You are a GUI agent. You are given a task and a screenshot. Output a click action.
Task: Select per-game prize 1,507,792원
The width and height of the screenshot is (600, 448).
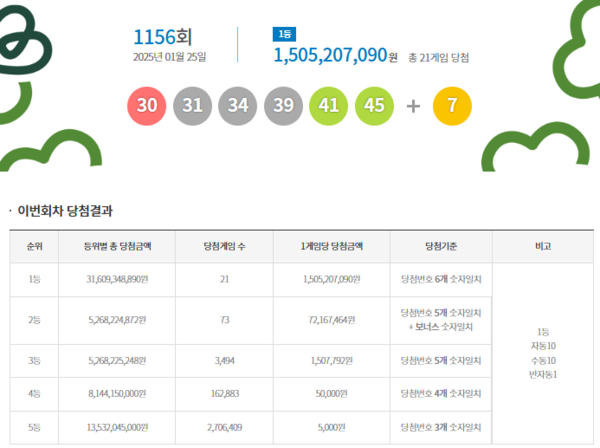click(332, 361)
